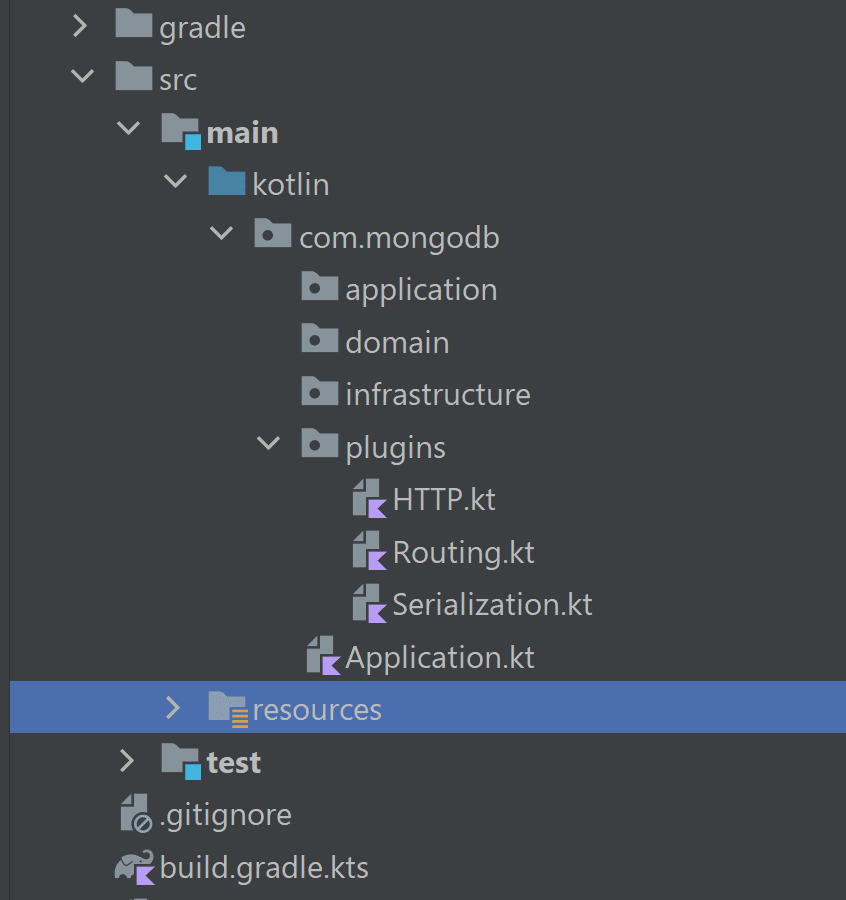Collapse the src folder
The width and height of the screenshot is (846, 900).
[82, 78]
